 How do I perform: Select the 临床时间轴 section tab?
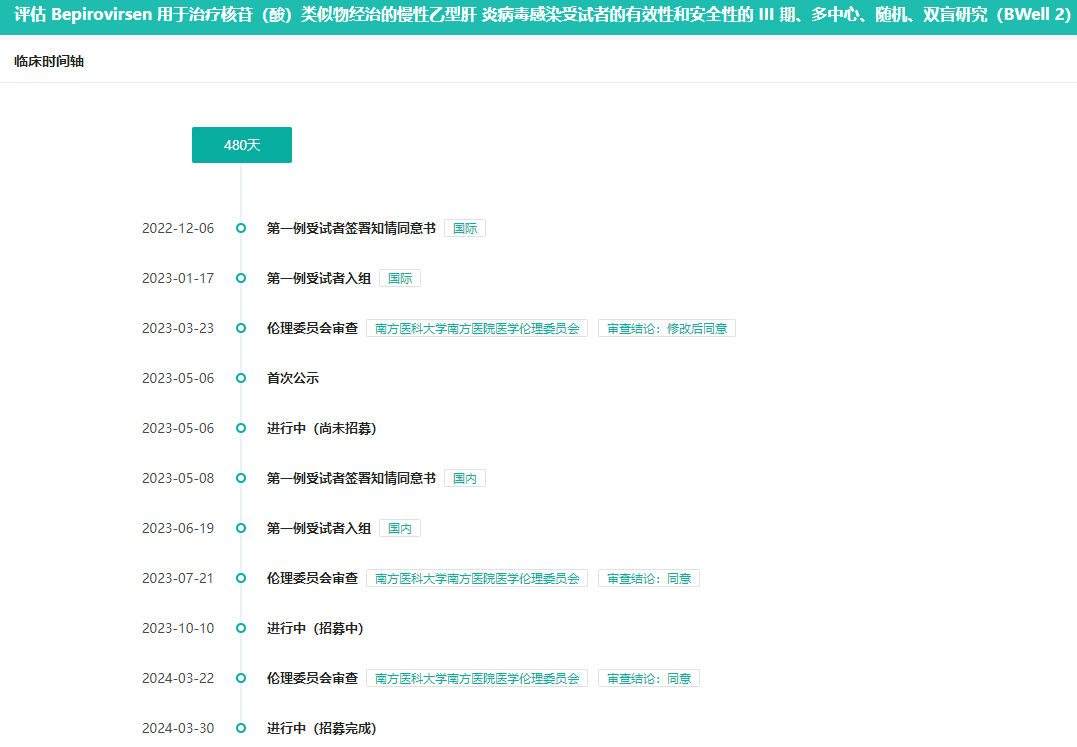[x=49, y=62]
